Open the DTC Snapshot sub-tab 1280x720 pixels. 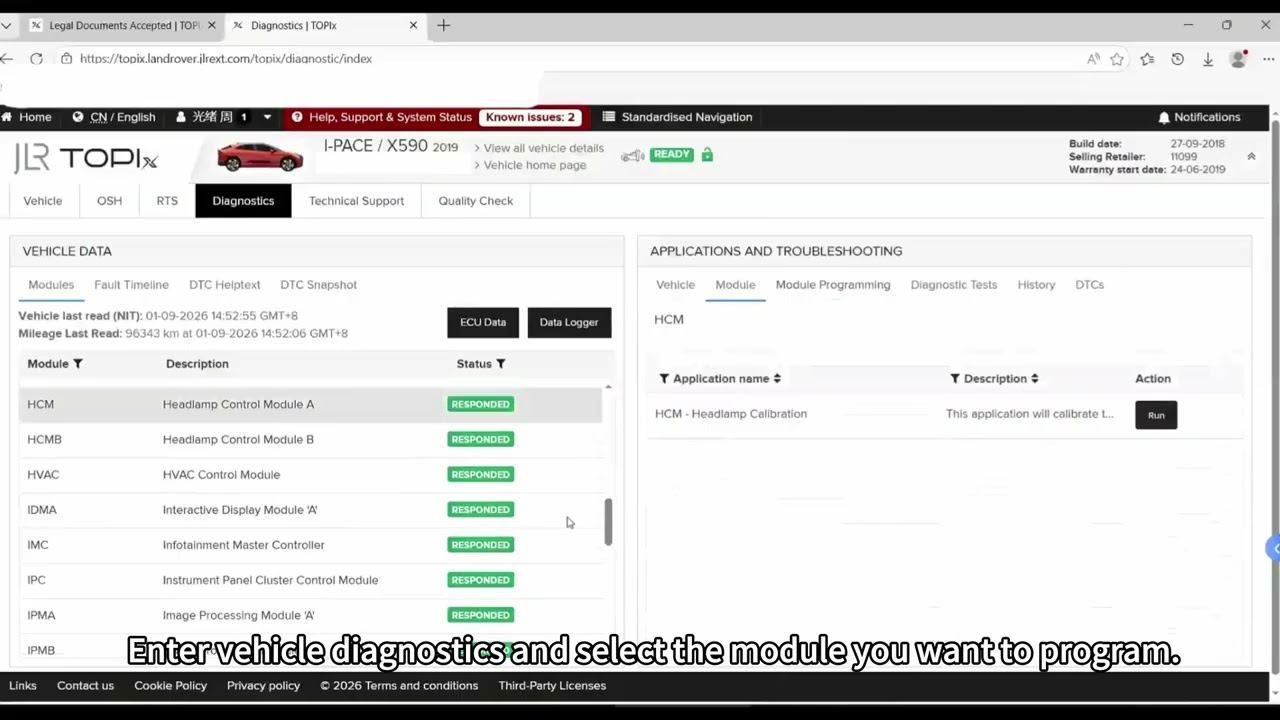pos(318,285)
